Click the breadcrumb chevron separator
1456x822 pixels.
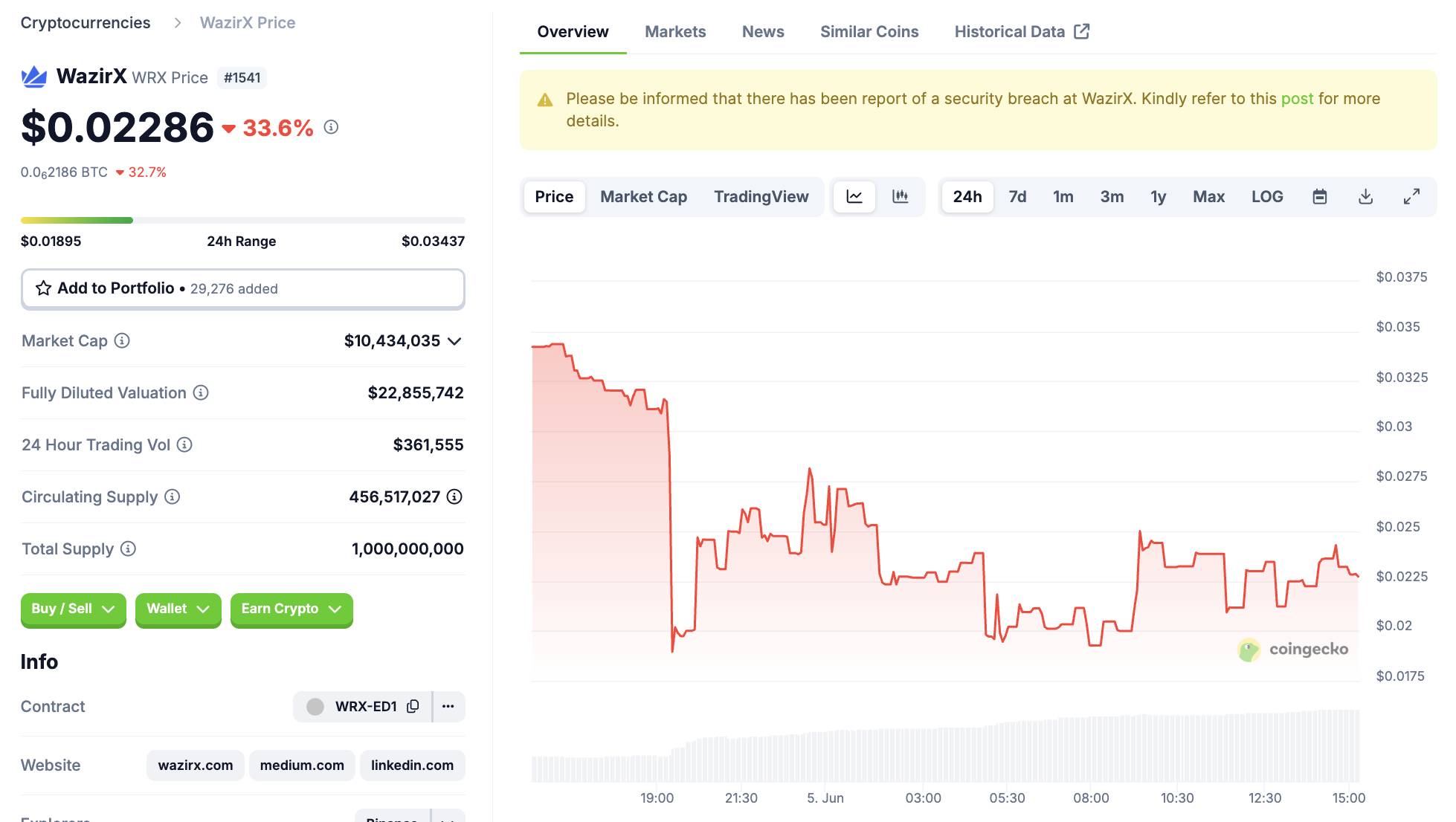click(177, 23)
